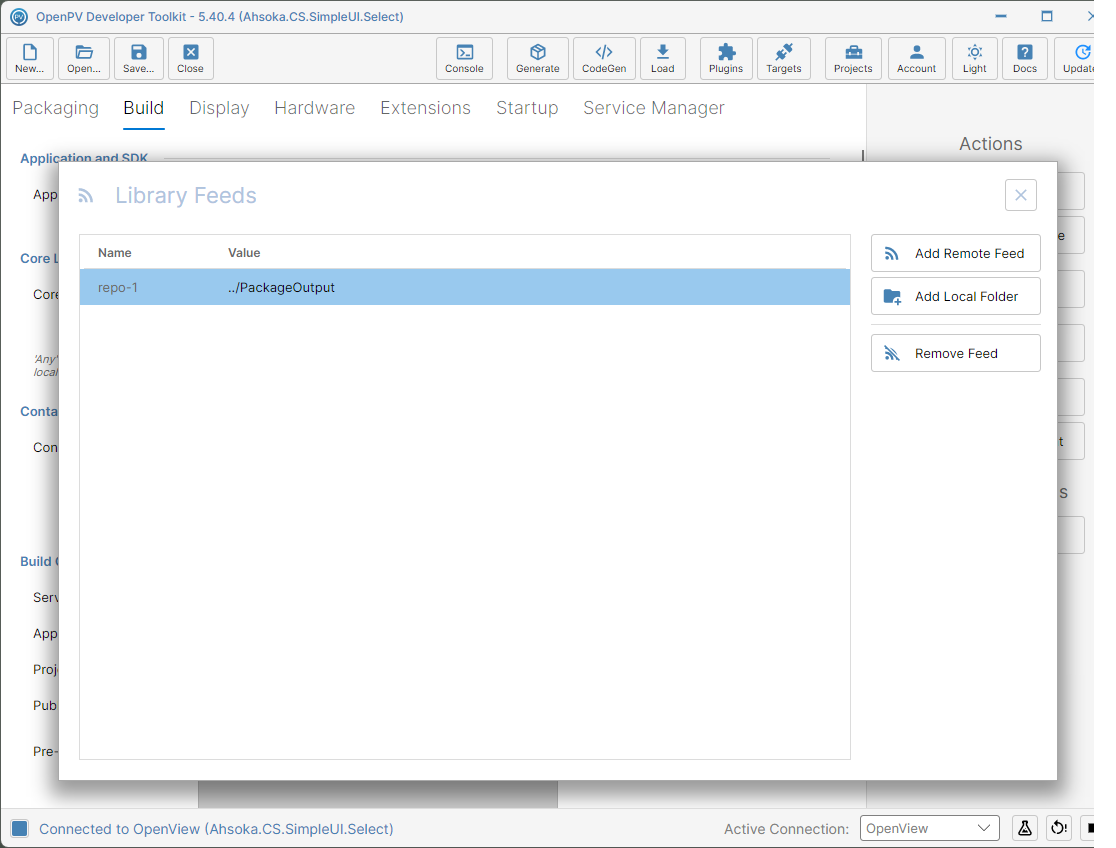This screenshot has width=1116, height=848.
Task: Open the Account settings
Action: [x=917, y=58]
